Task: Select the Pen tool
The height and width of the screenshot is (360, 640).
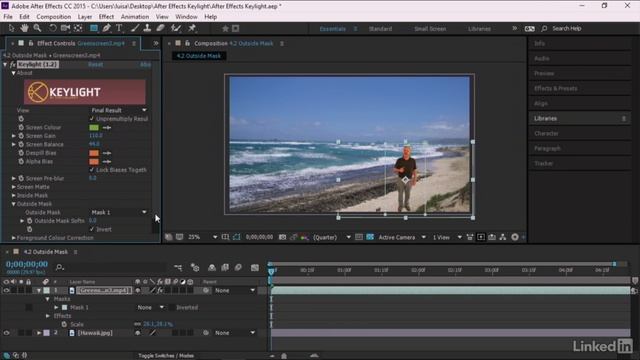Action: (x=107, y=28)
